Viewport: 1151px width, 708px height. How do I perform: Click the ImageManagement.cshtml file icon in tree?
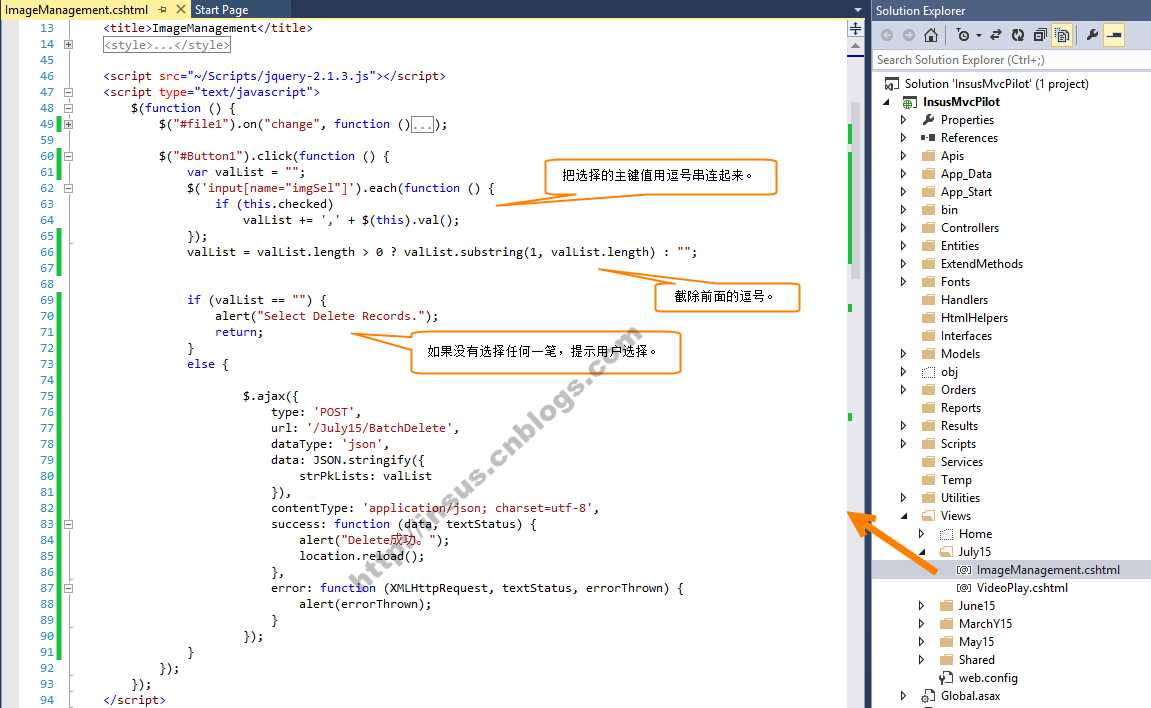point(964,570)
